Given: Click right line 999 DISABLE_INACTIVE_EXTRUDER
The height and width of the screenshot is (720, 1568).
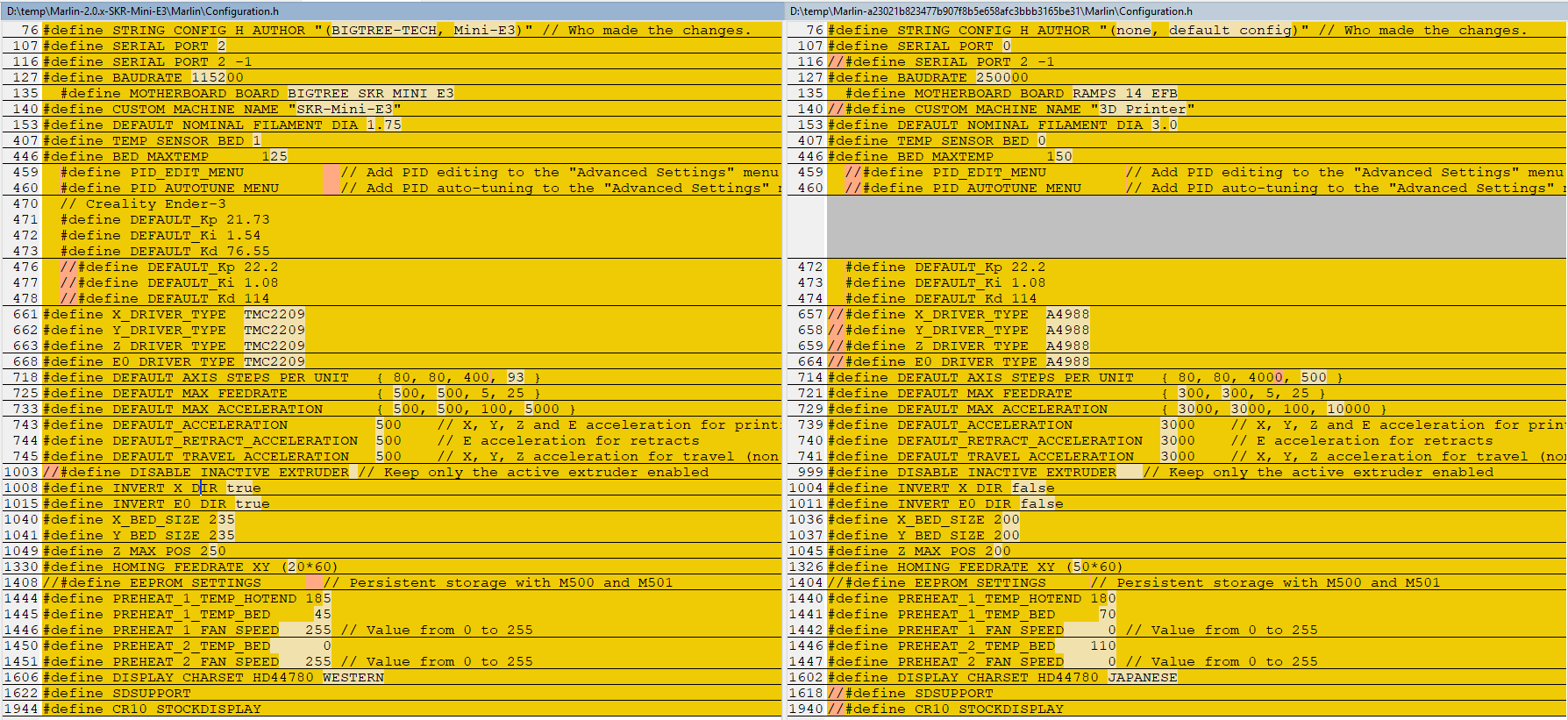Looking at the screenshot, I should pyautogui.click(x=1176, y=473).
